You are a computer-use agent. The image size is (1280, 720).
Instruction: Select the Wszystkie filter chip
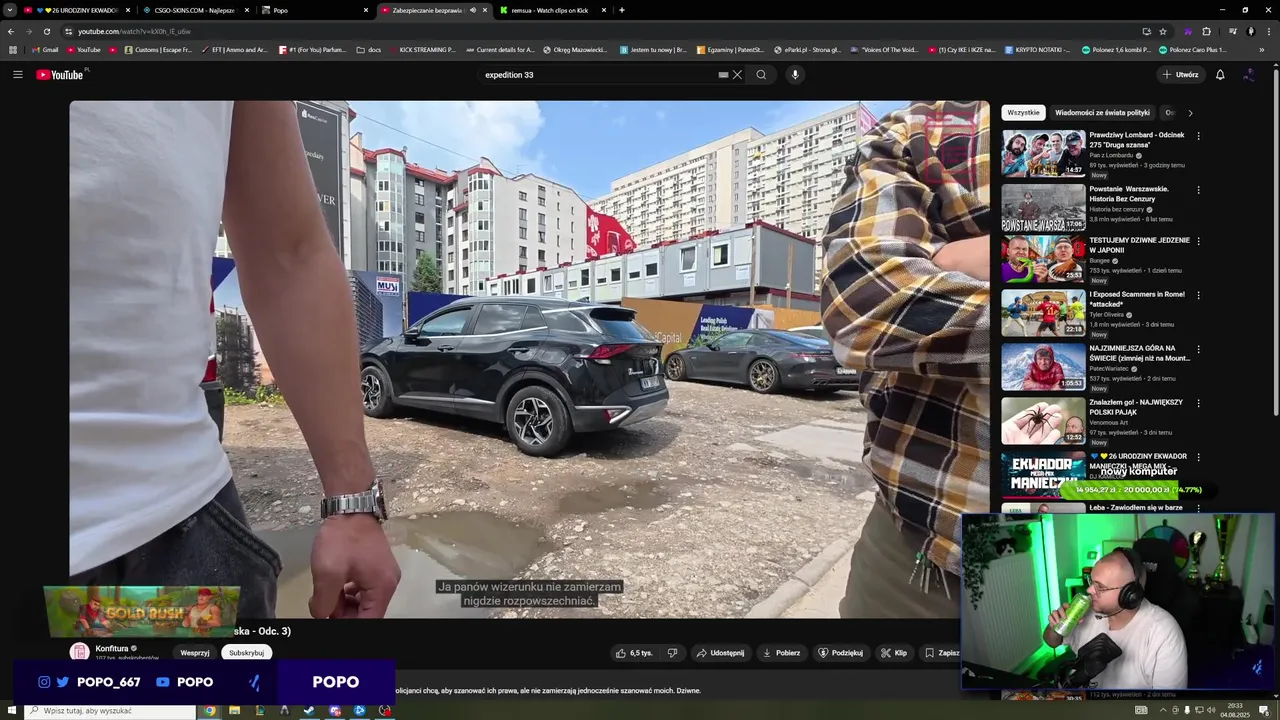(x=1023, y=113)
